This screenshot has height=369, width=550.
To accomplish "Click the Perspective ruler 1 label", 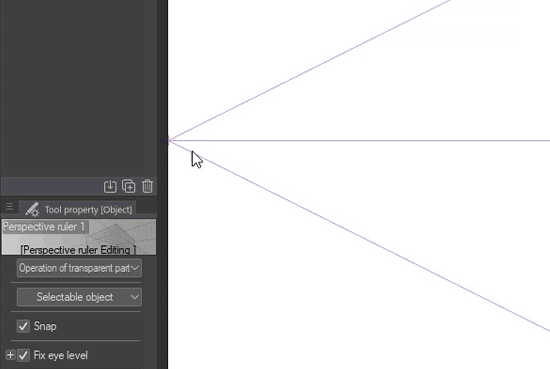I will 44,227.
